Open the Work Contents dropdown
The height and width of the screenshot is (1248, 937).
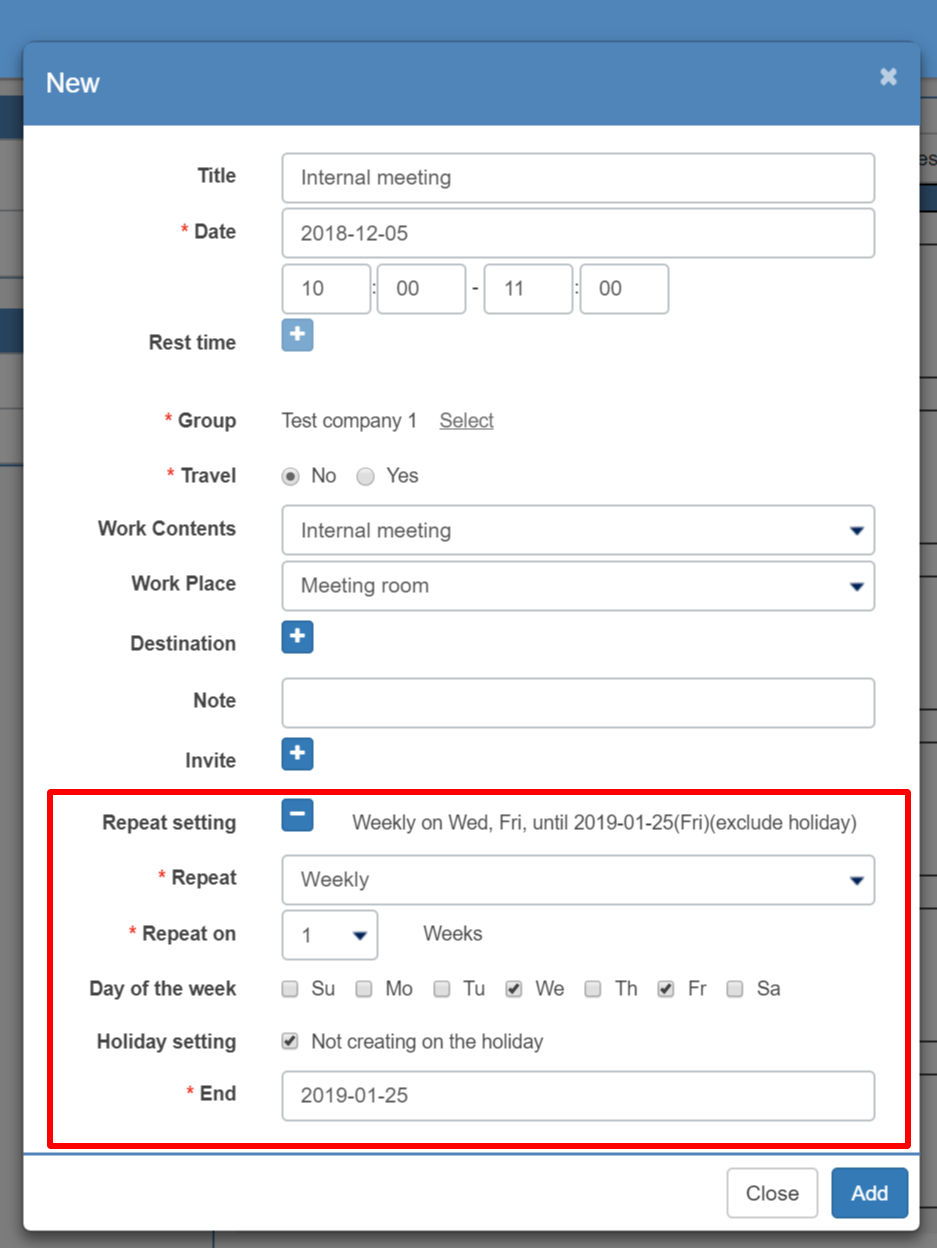click(x=856, y=531)
